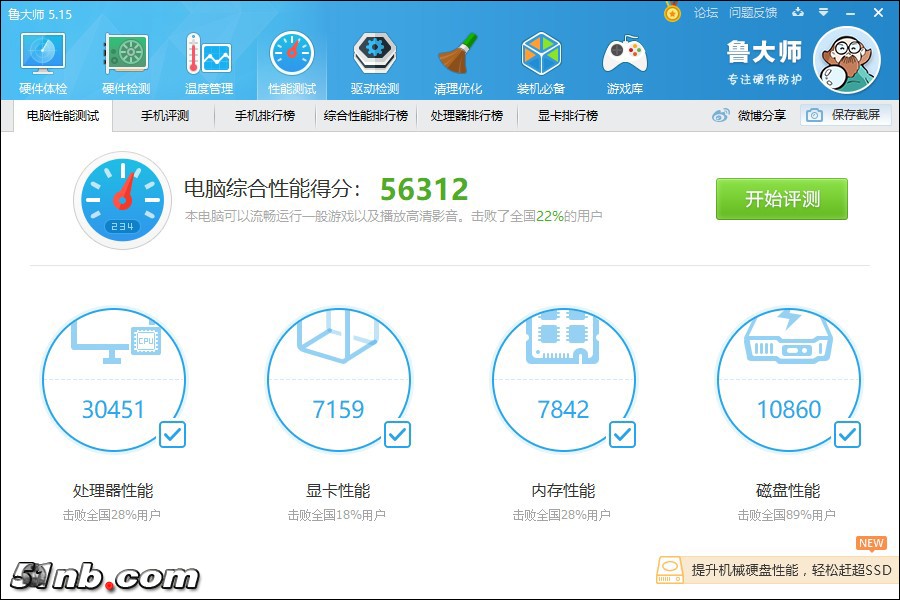This screenshot has width=900, height=600.
Task: Open 清理优化 cleanup broom icon
Action: tap(458, 62)
